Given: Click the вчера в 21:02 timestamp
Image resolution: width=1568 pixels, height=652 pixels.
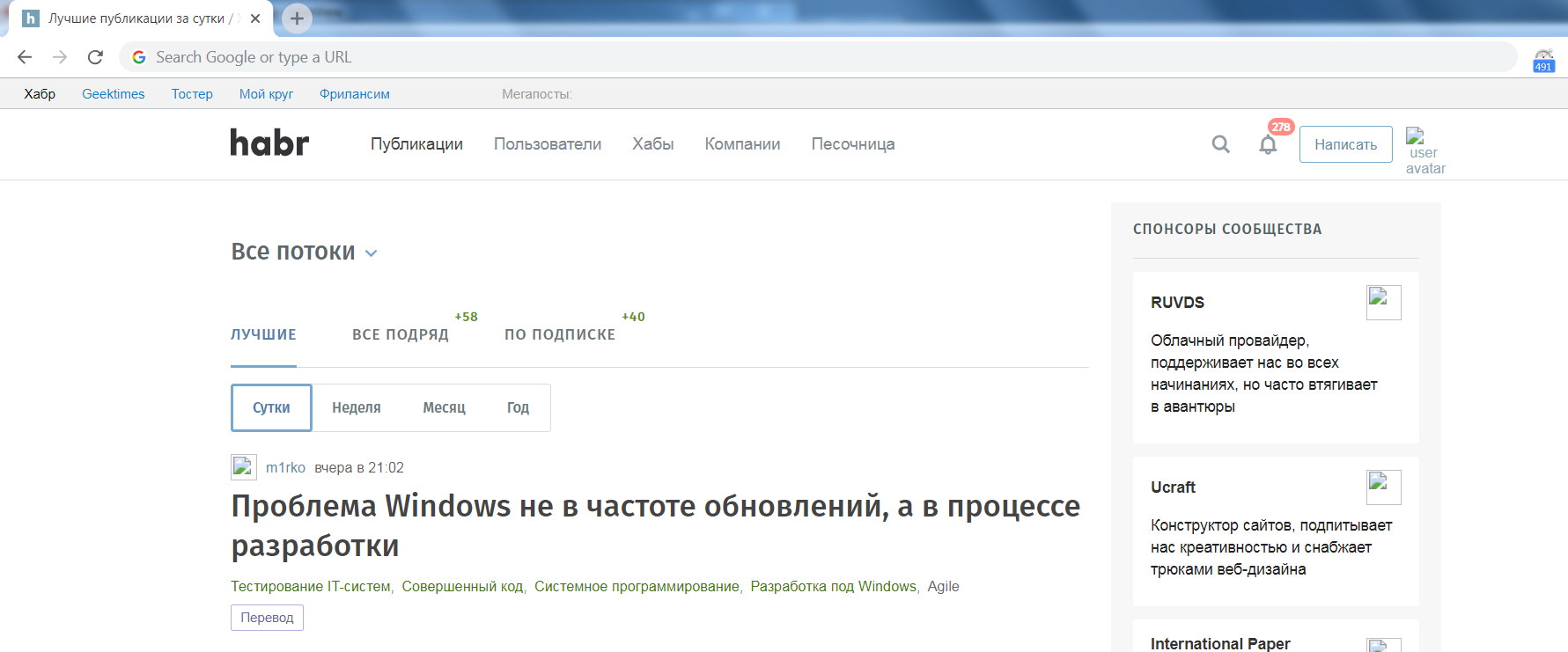Looking at the screenshot, I should [x=359, y=468].
